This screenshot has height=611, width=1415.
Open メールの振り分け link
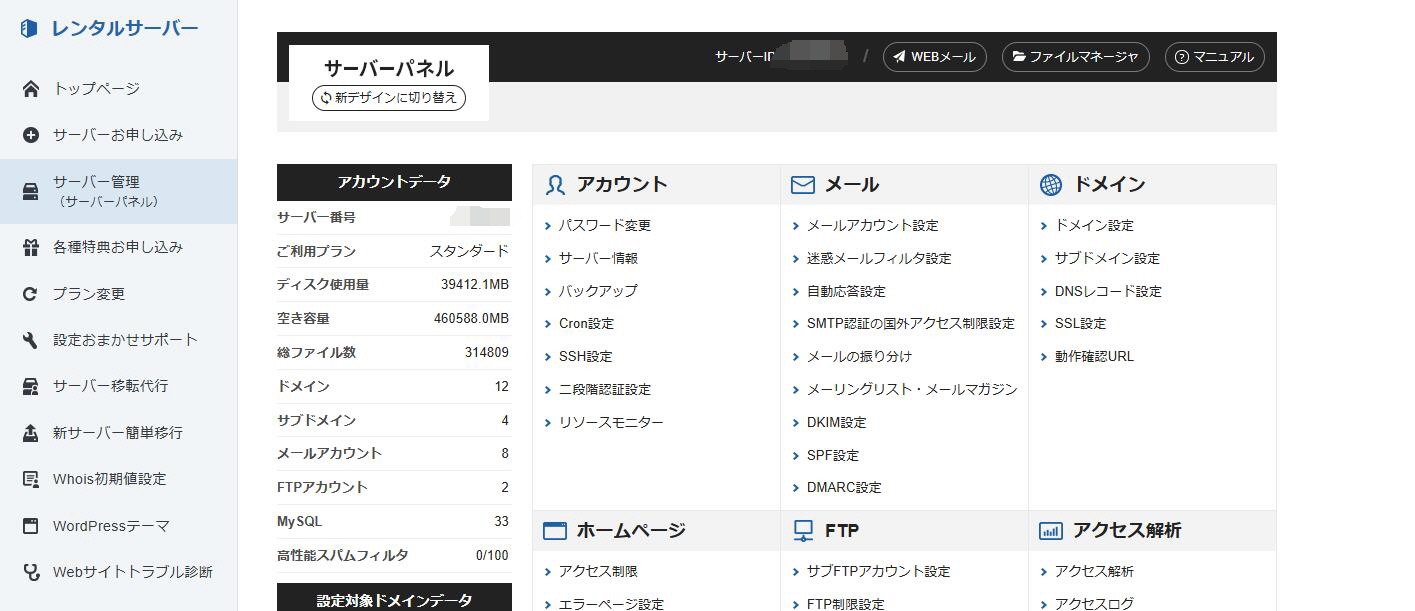[859, 357]
